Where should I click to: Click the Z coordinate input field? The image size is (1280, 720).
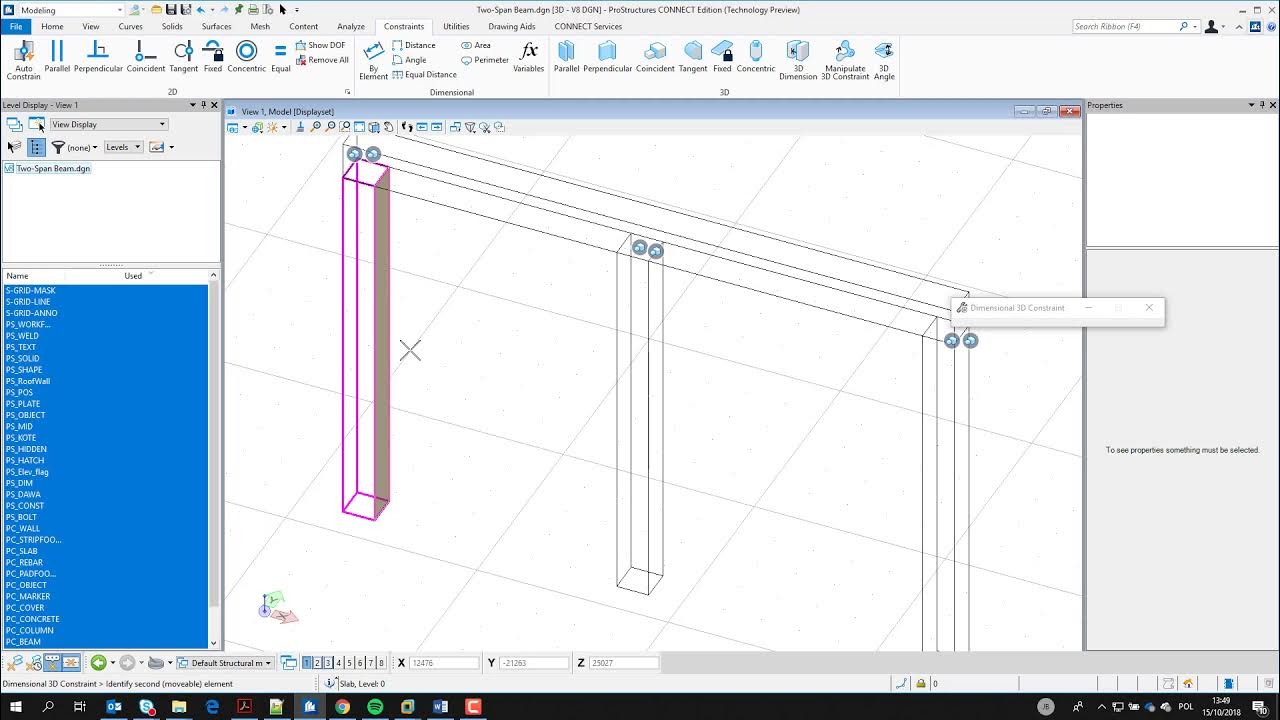coord(624,663)
